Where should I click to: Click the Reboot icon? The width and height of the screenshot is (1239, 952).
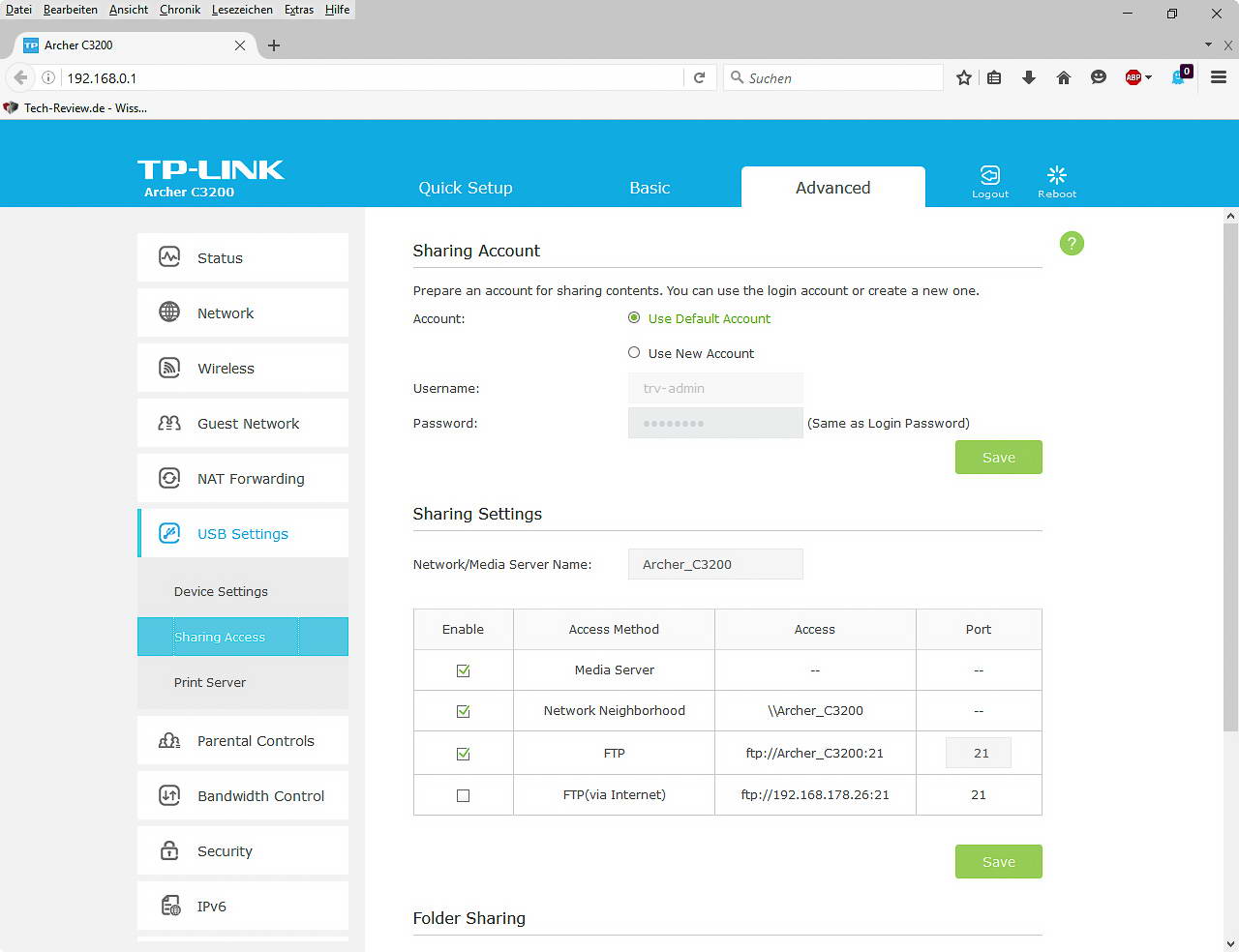[x=1056, y=175]
